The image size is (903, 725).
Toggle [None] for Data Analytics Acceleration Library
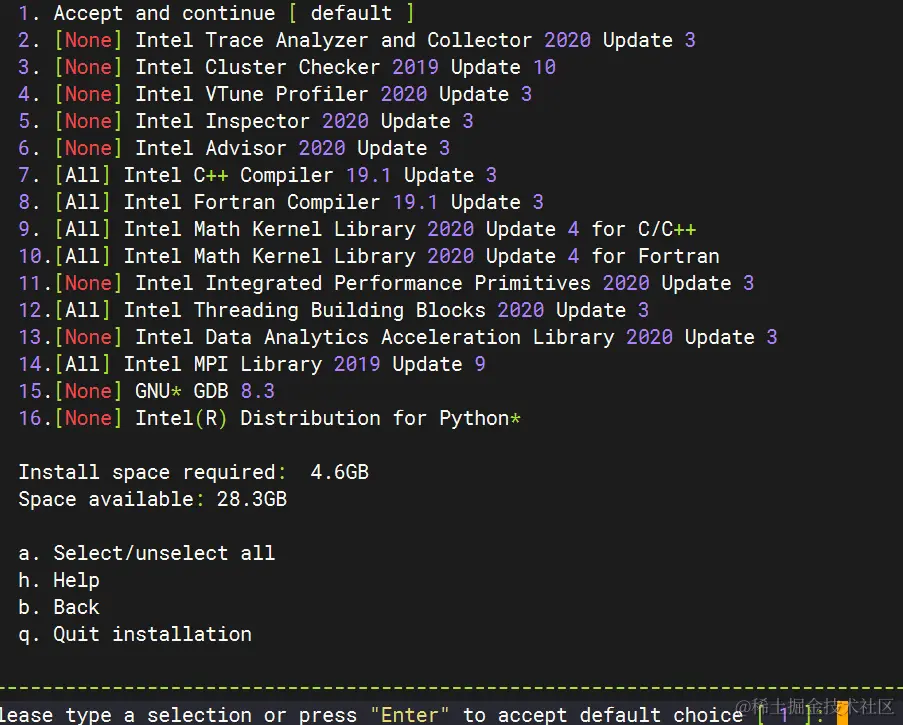[88, 338]
